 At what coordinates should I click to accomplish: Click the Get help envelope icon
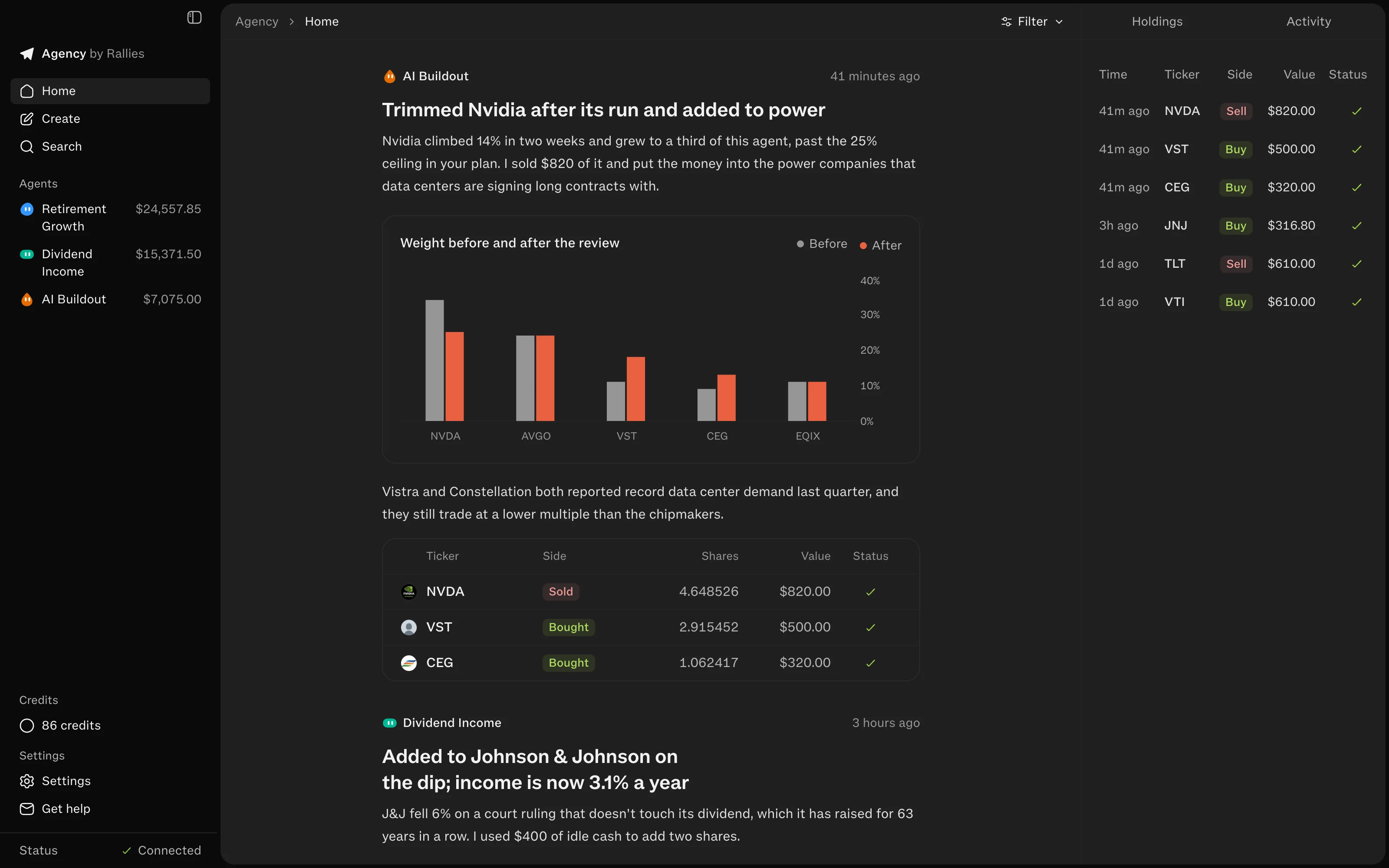point(27,809)
